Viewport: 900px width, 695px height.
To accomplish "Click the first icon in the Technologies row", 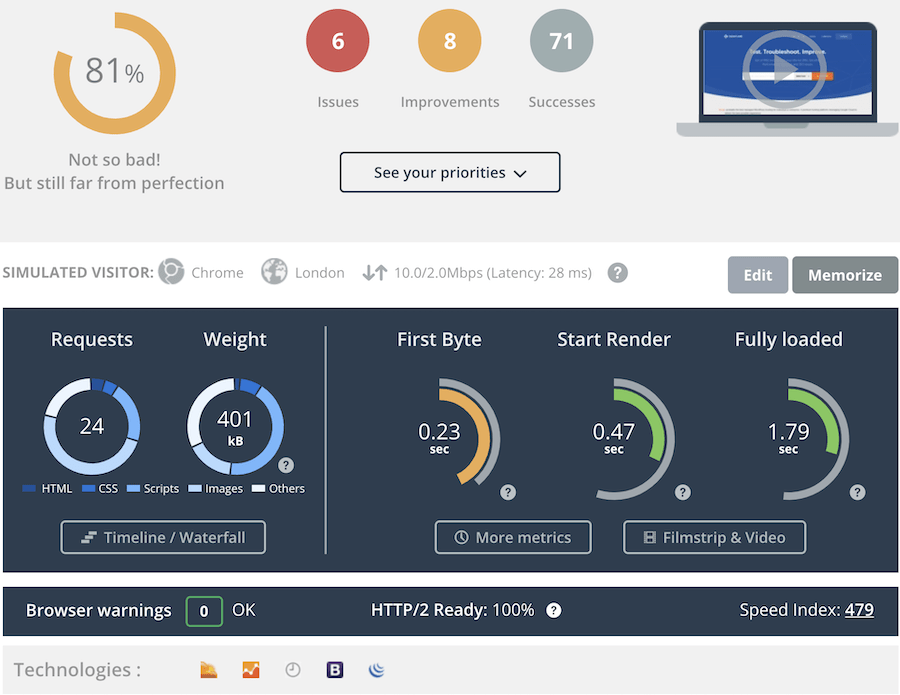I will click(x=208, y=670).
